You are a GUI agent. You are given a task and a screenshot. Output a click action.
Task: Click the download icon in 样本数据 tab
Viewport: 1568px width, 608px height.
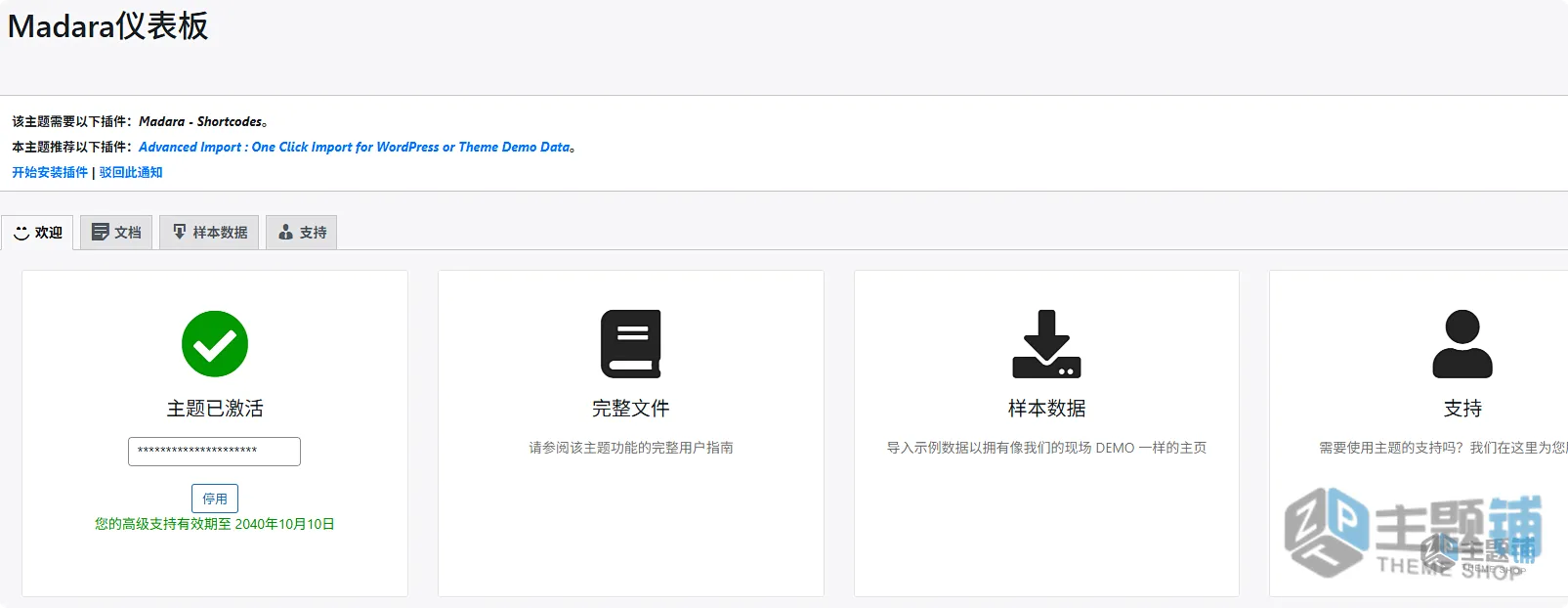(180, 232)
